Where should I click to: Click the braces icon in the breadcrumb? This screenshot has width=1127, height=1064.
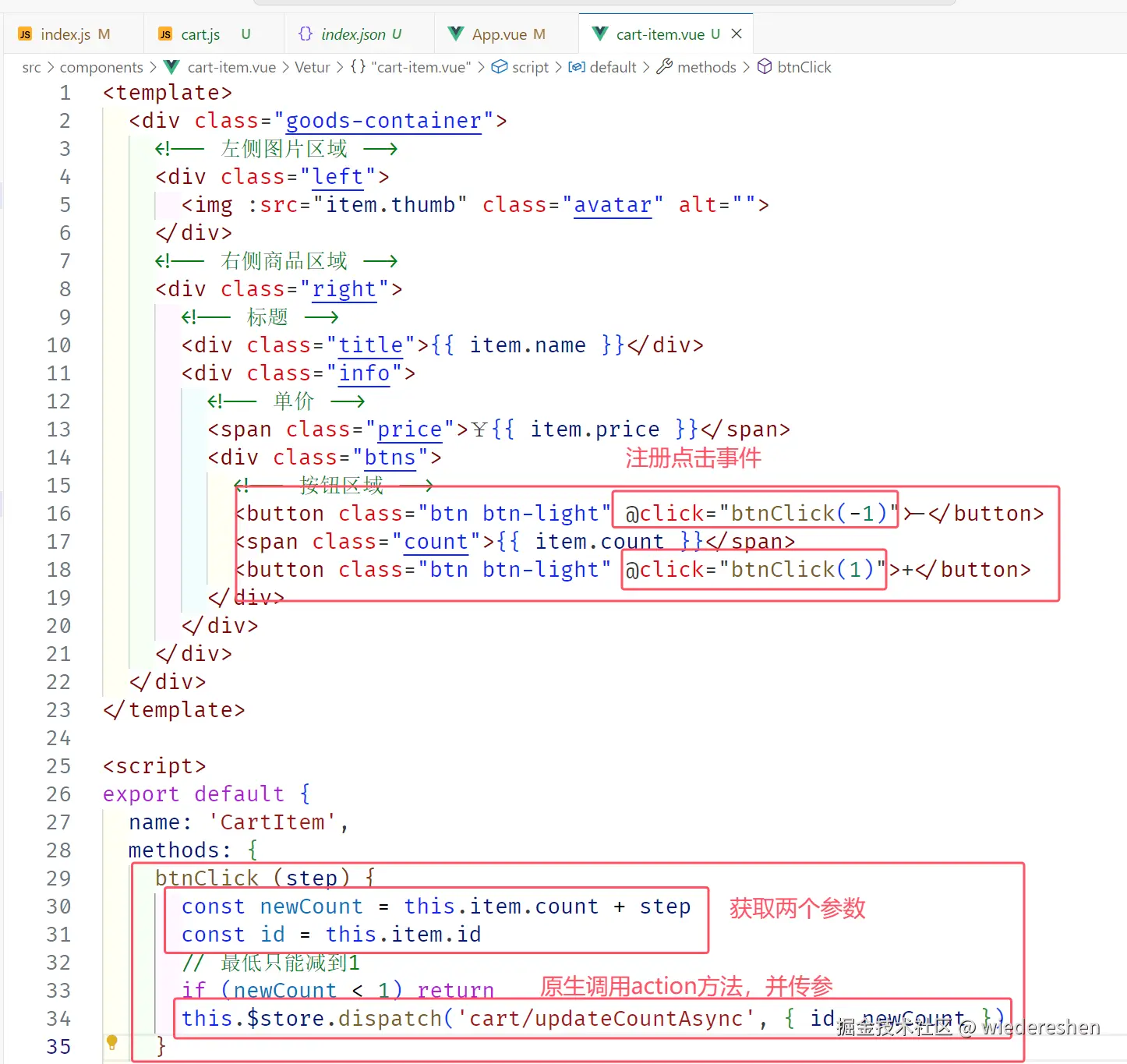point(358,67)
